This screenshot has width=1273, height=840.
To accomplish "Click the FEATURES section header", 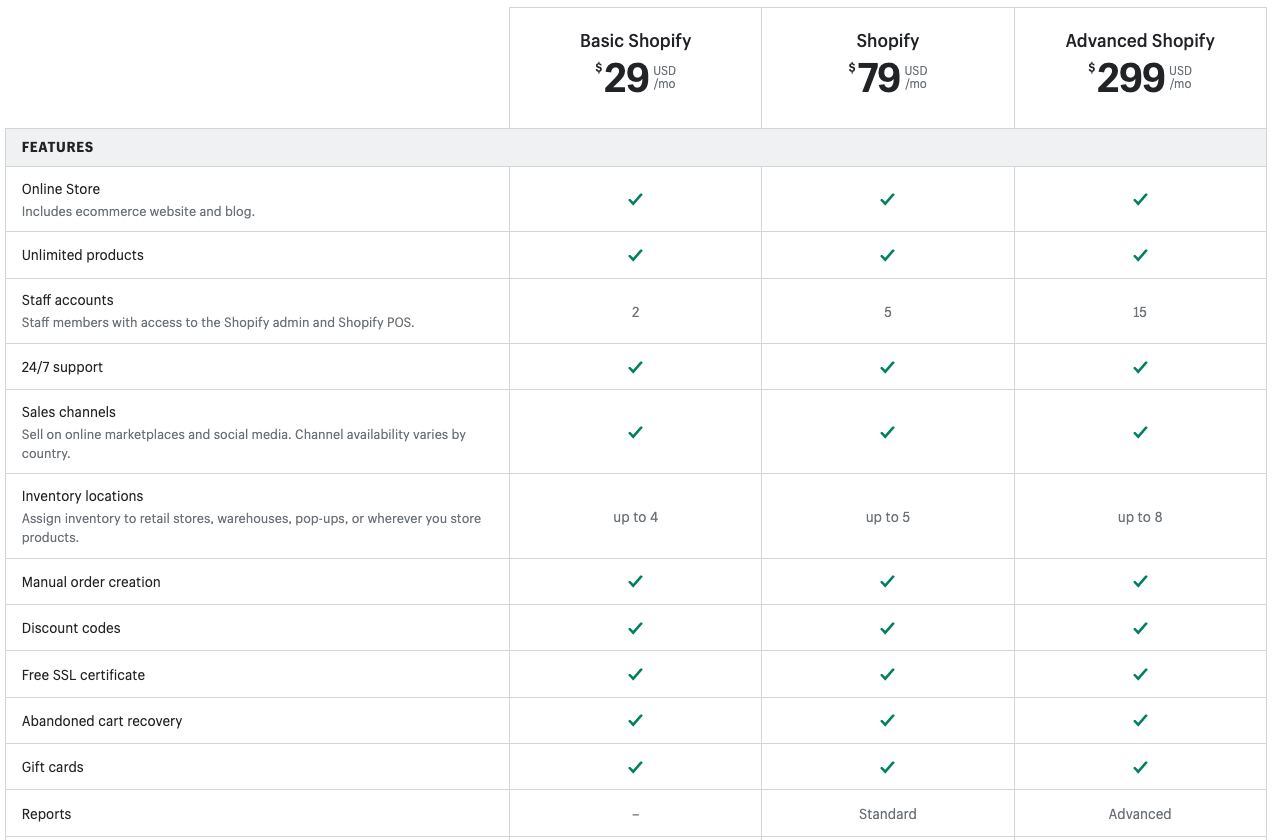I will click(x=58, y=147).
